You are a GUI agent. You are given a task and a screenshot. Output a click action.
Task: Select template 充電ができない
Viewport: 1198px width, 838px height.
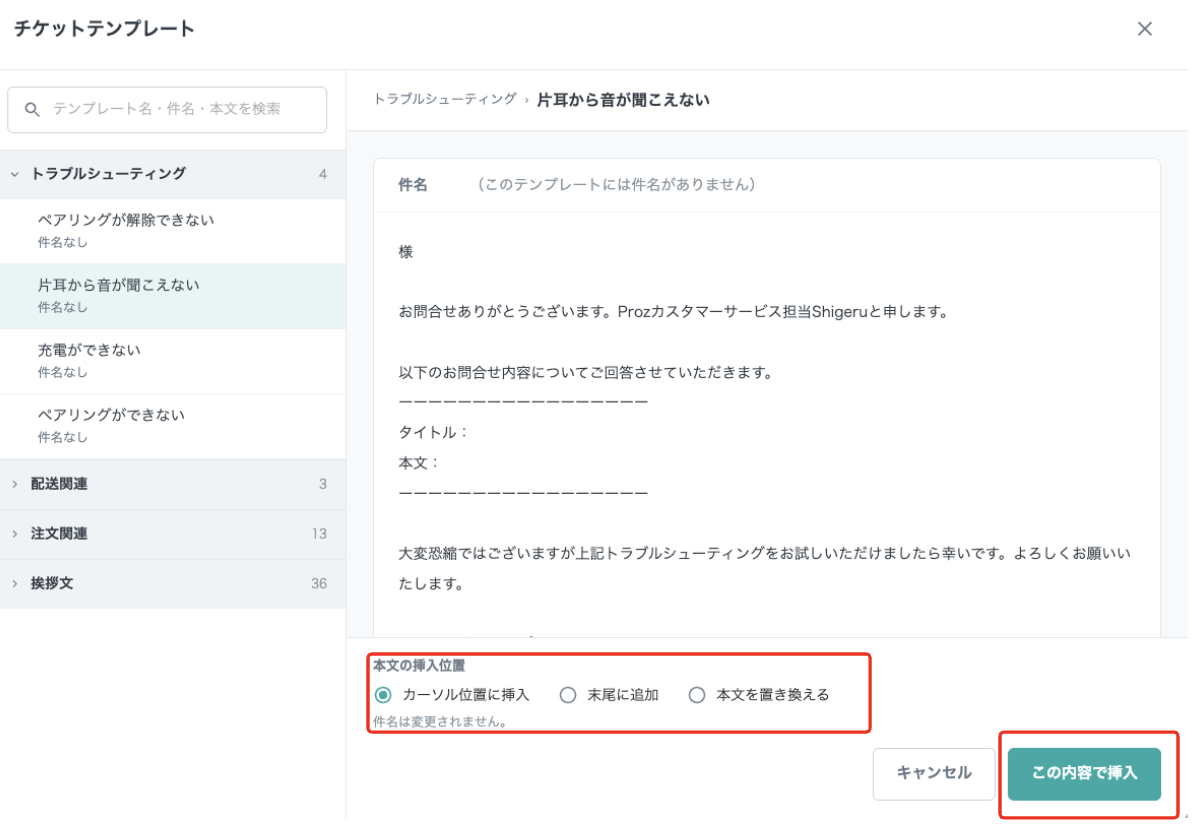(x=173, y=361)
